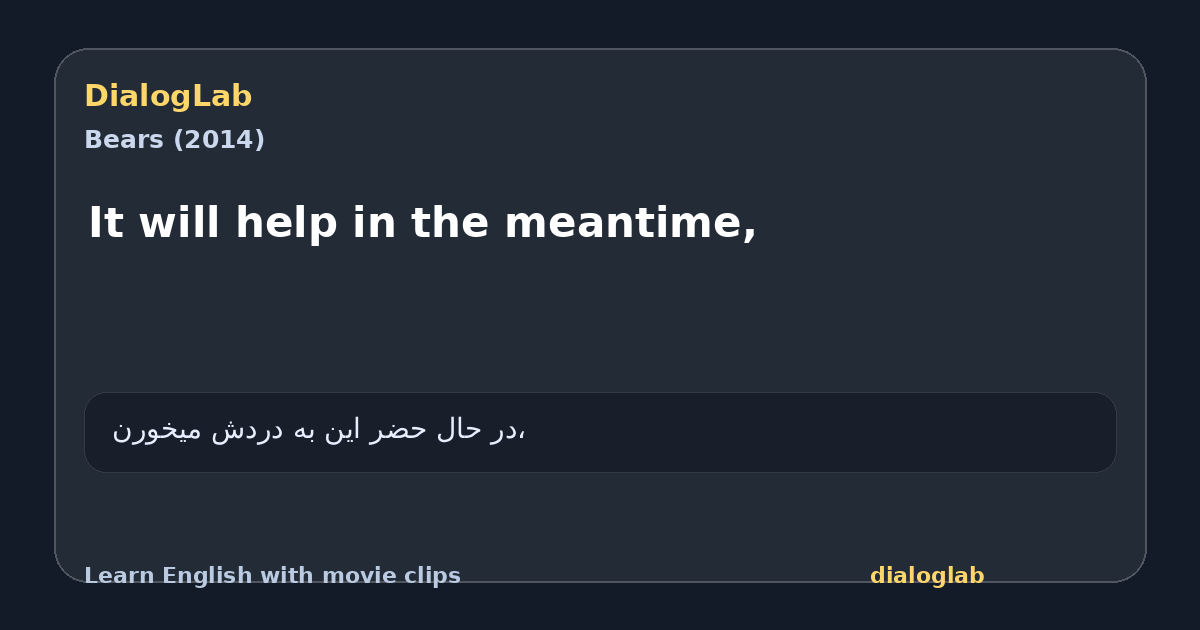Select the word 'Bears' in the title
The width and height of the screenshot is (1200, 630).
124,140
